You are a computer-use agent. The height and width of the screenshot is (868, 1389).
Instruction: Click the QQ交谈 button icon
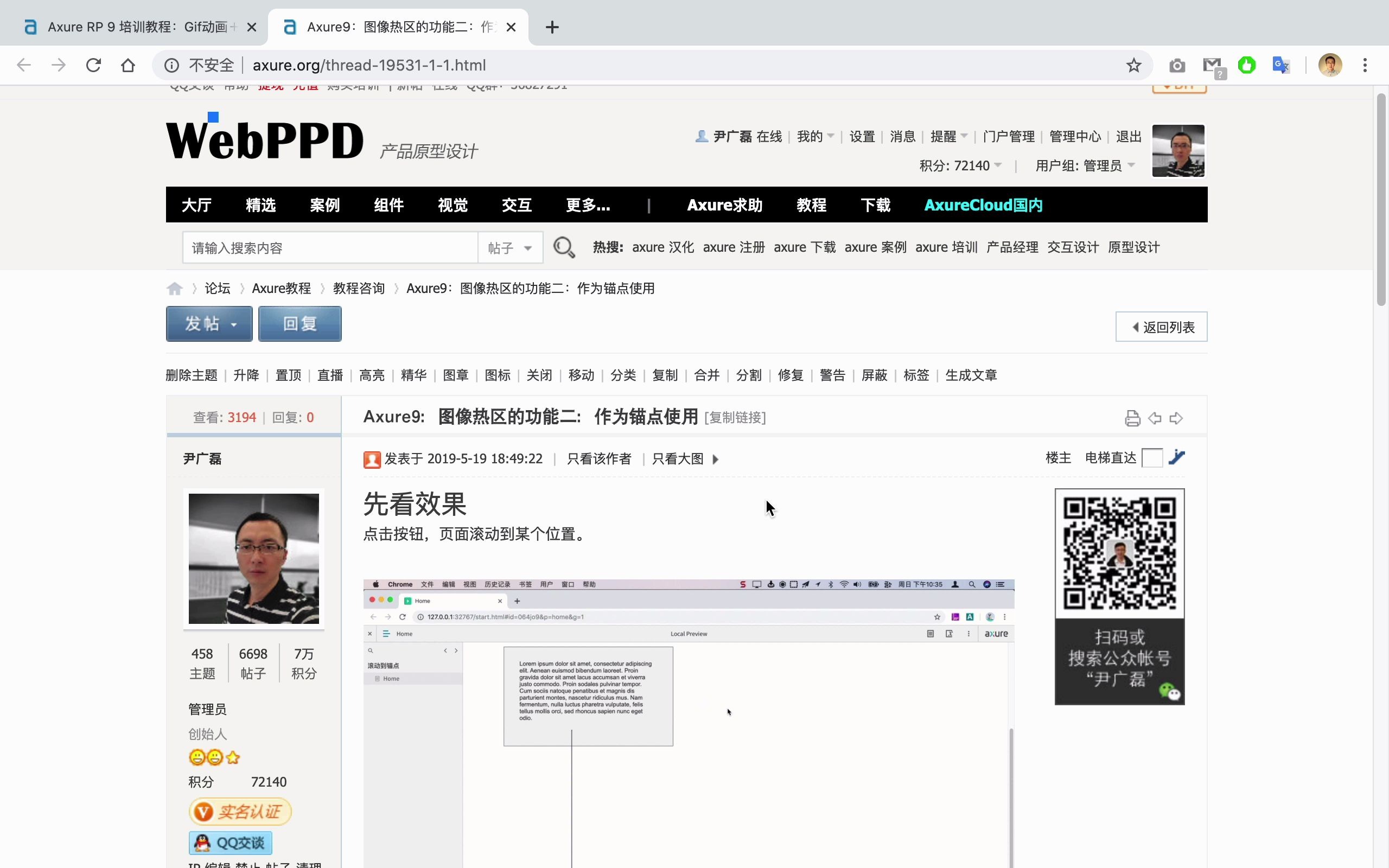[x=230, y=843]
